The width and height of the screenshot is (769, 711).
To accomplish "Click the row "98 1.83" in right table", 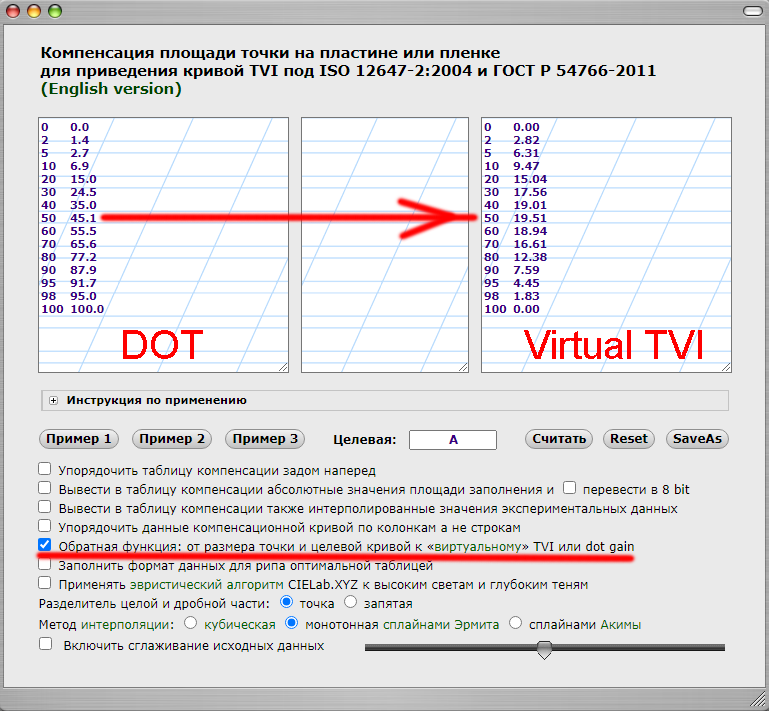I will [x=512, y=296].
